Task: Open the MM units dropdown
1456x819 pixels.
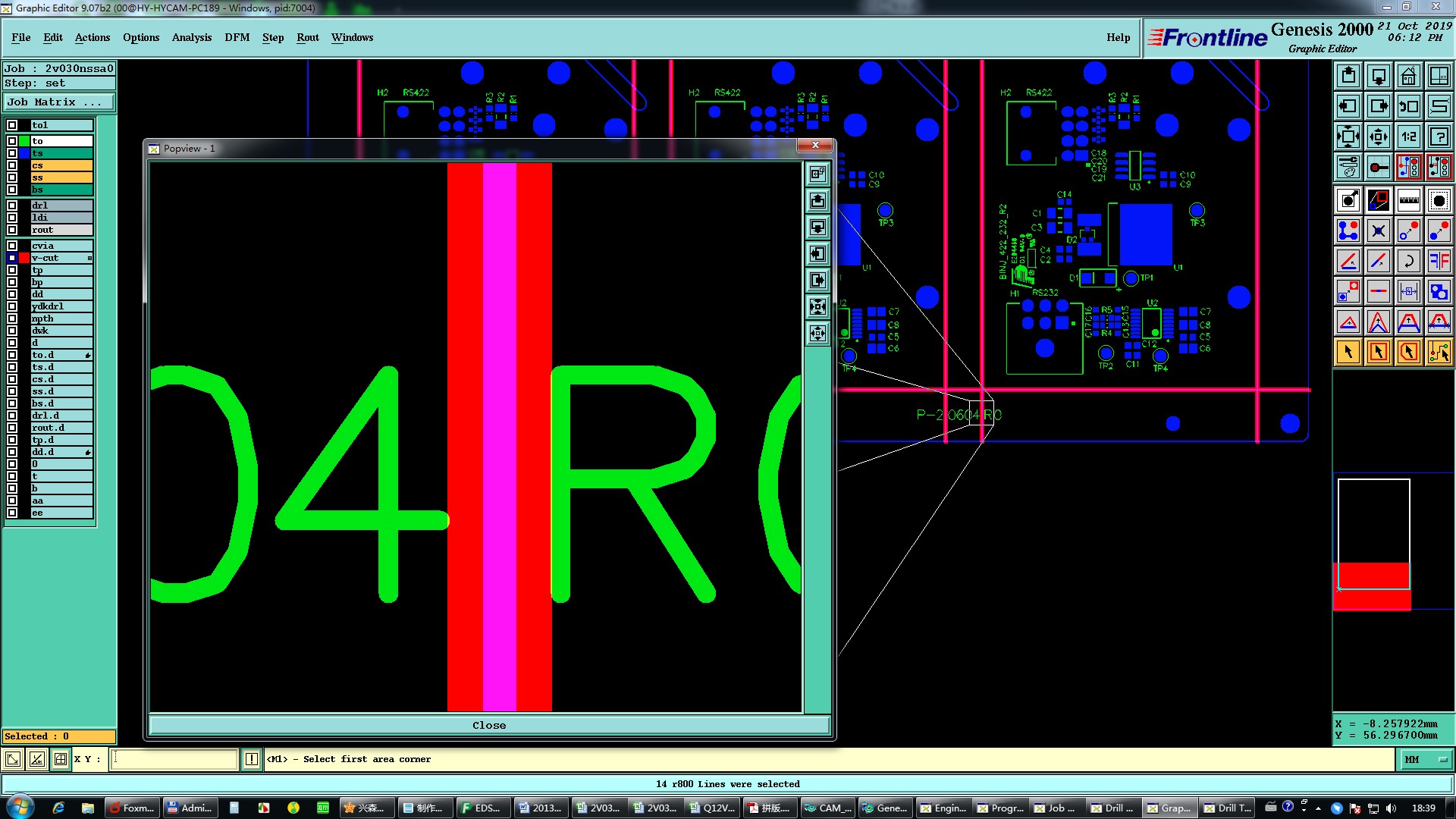Action: coord(1425,759)
